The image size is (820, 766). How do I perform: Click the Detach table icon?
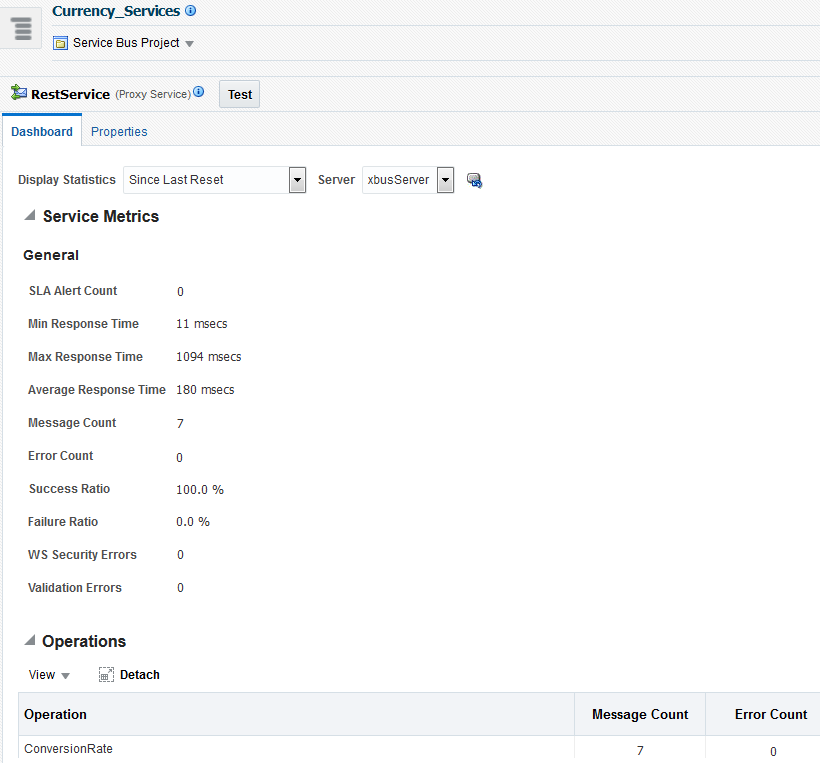coord(106,675)
